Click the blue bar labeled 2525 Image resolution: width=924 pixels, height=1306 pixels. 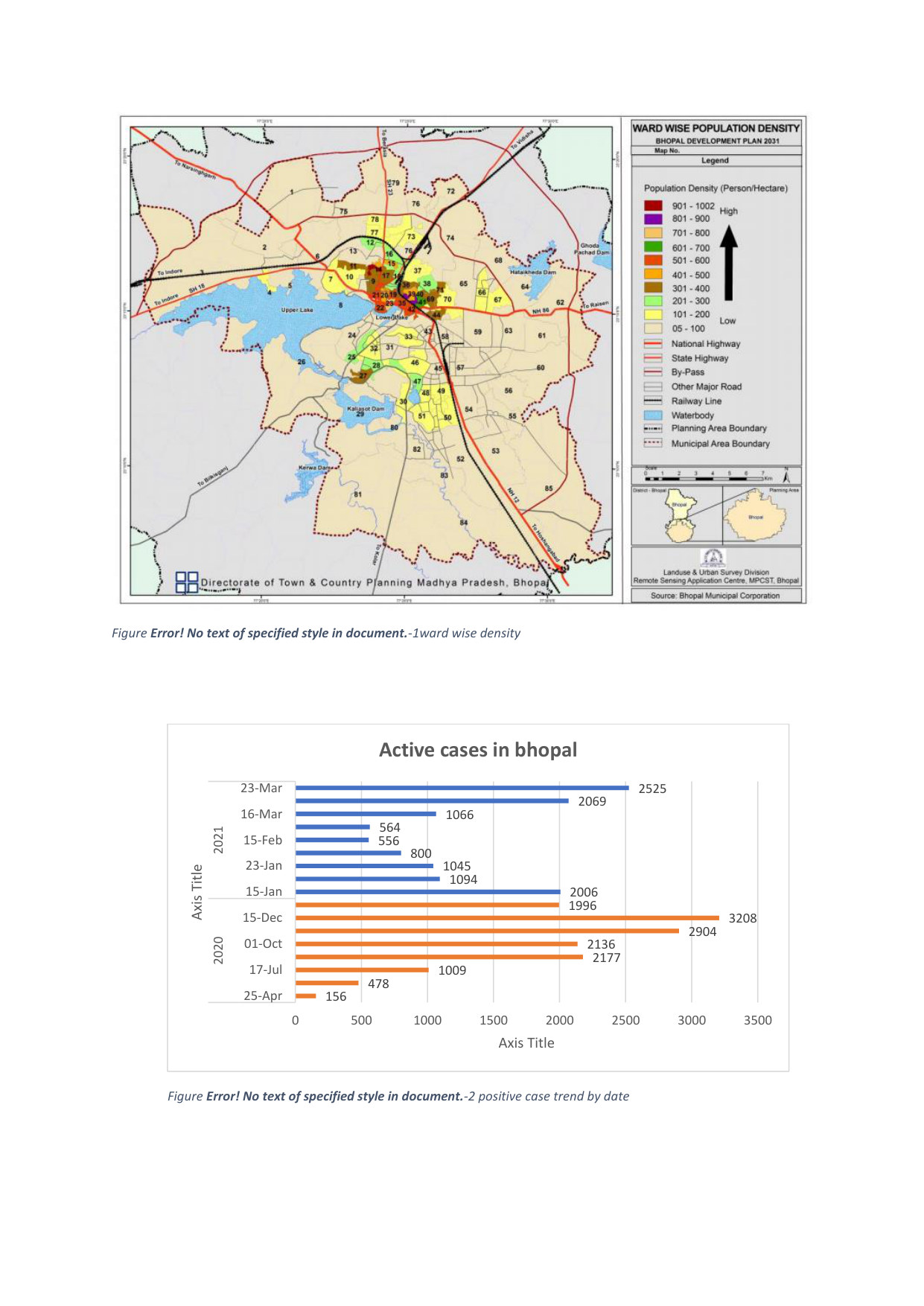(462, 788)
